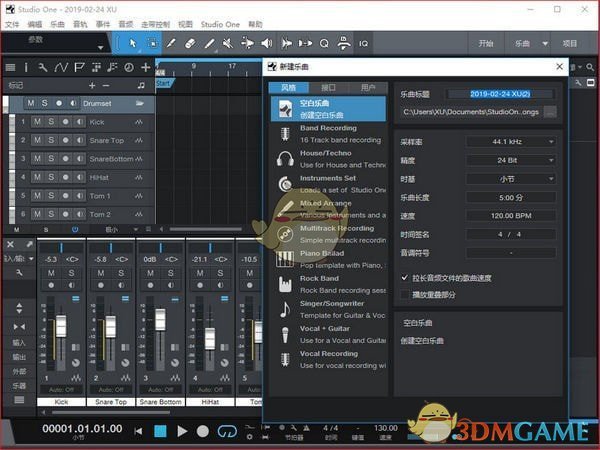600x450 pixels.
Task: Expand the mixer input/output dropdown
Action: coord(31,259)
